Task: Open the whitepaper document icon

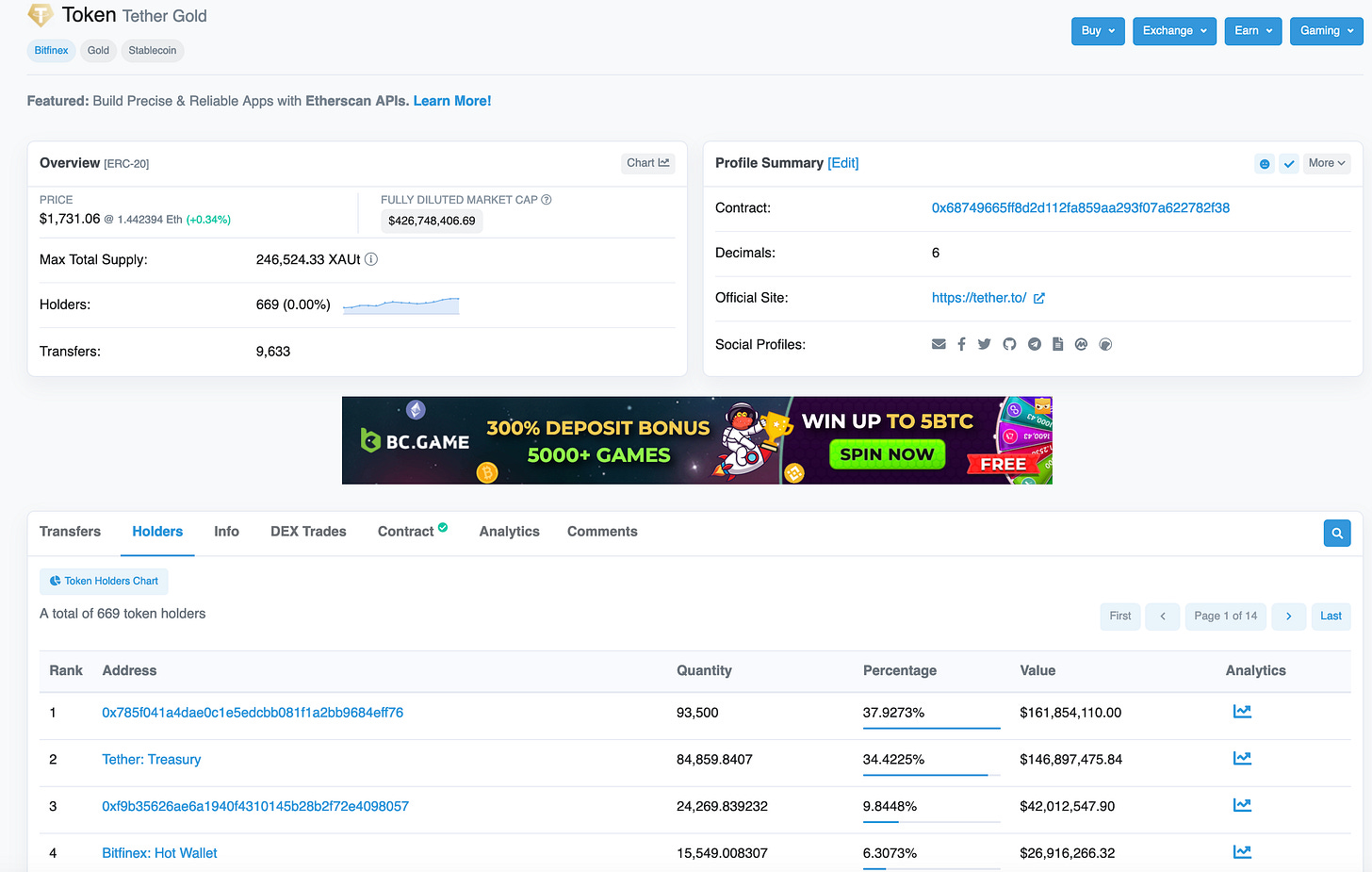Action: tap(1057, 344)
